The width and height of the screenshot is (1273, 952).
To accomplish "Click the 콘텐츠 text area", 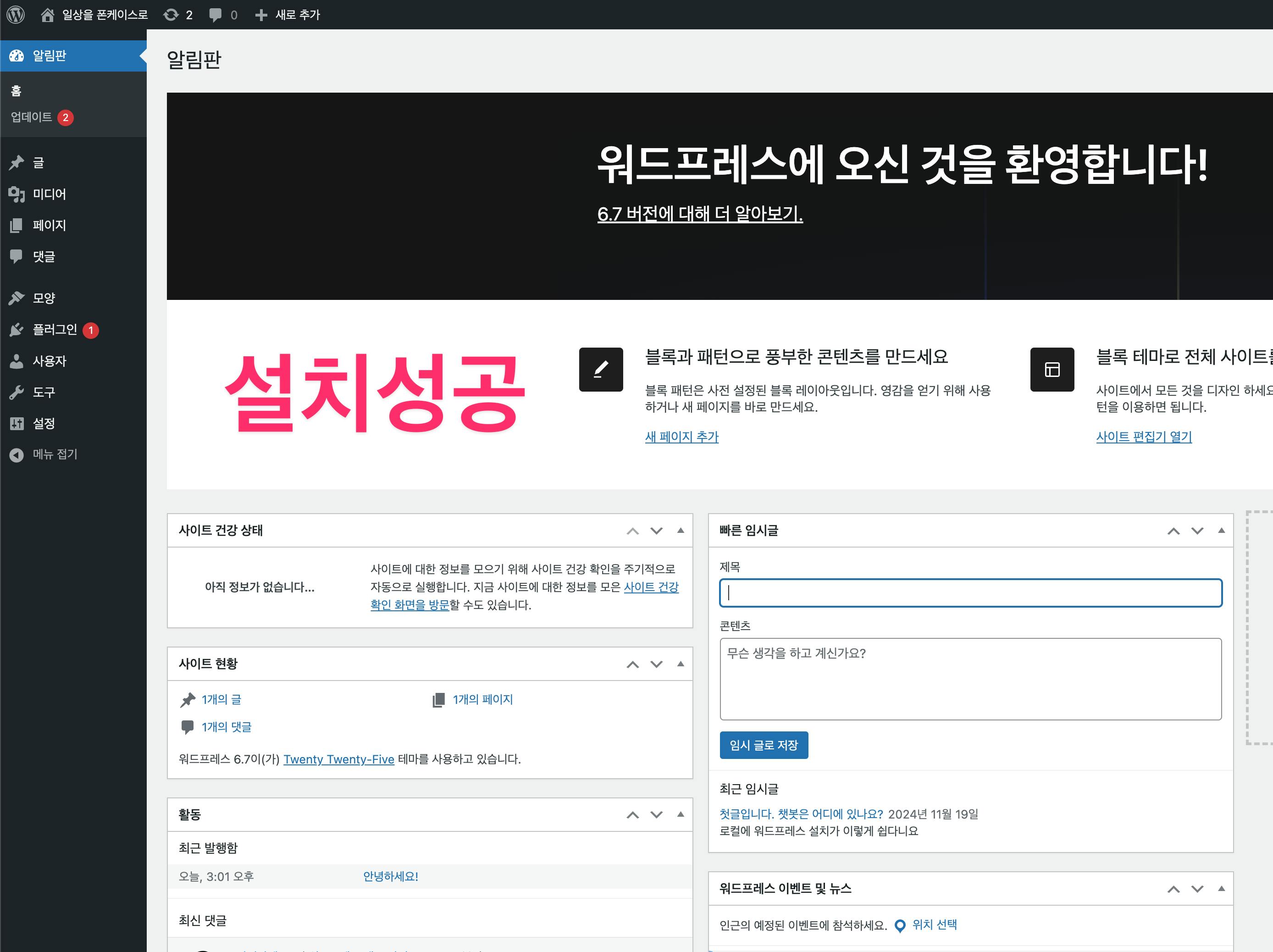I will tap(970, 679).
